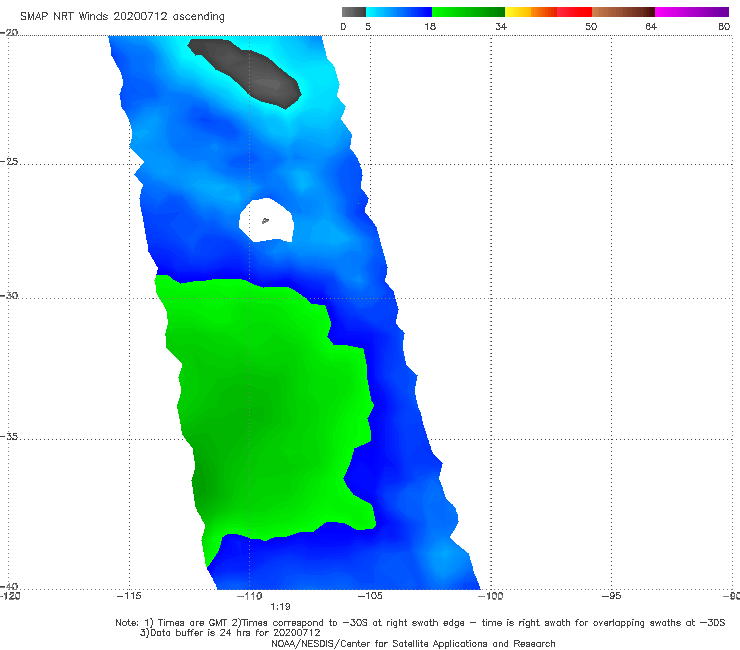Click the brown 50-64 segment of the color bar
Image resolution: width=740 pixels, height=650 pixels.
point(623,12)
